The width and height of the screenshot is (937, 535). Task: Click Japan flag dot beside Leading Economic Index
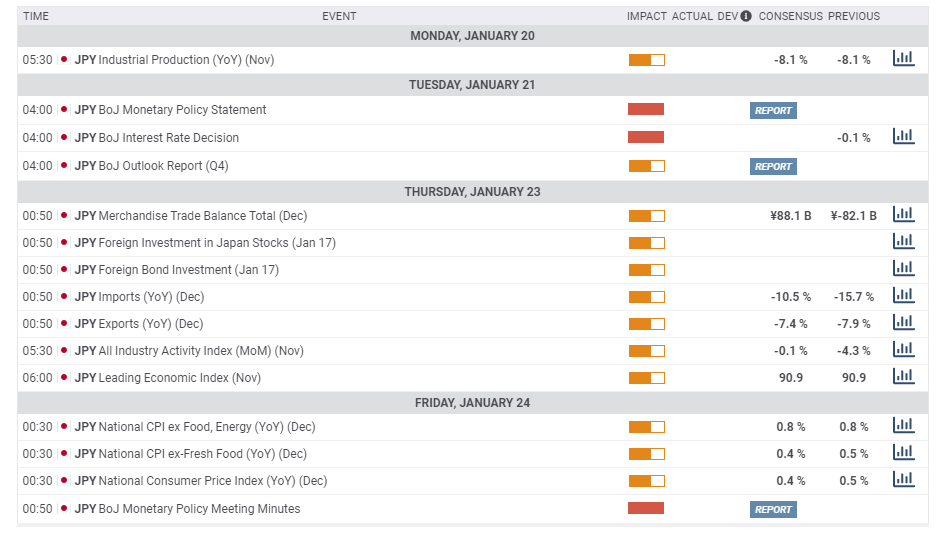(64, 377)
